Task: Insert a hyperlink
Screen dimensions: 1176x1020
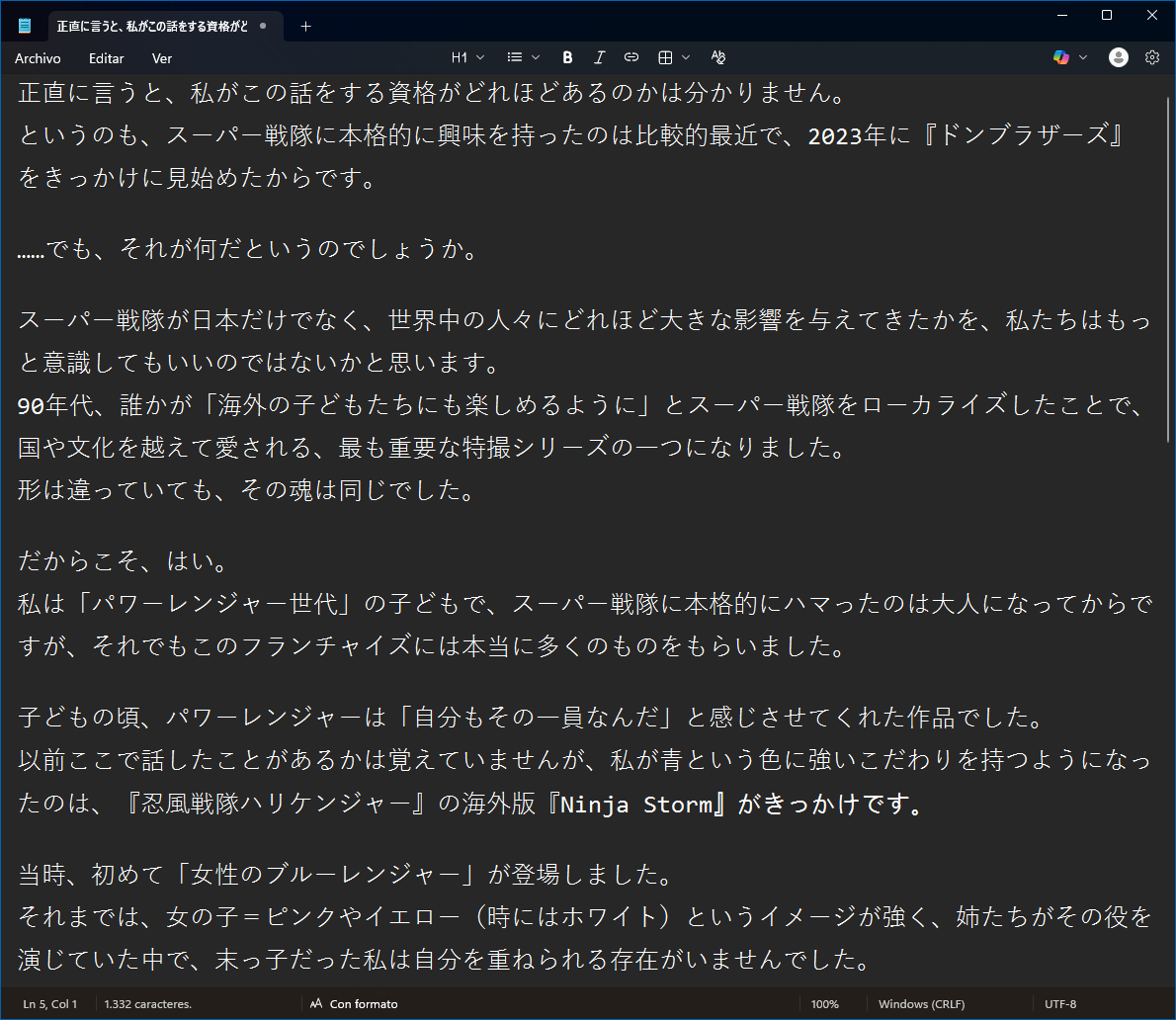Action: [x=630, y=57]
